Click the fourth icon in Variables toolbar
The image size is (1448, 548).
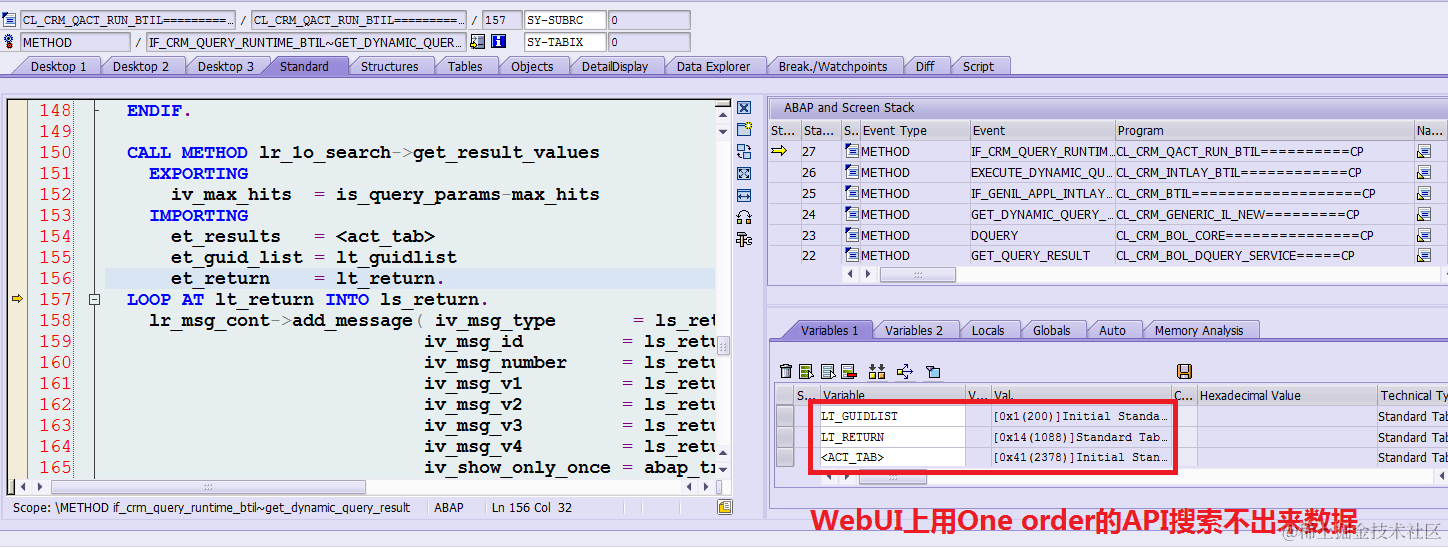[x=848, y=371]
